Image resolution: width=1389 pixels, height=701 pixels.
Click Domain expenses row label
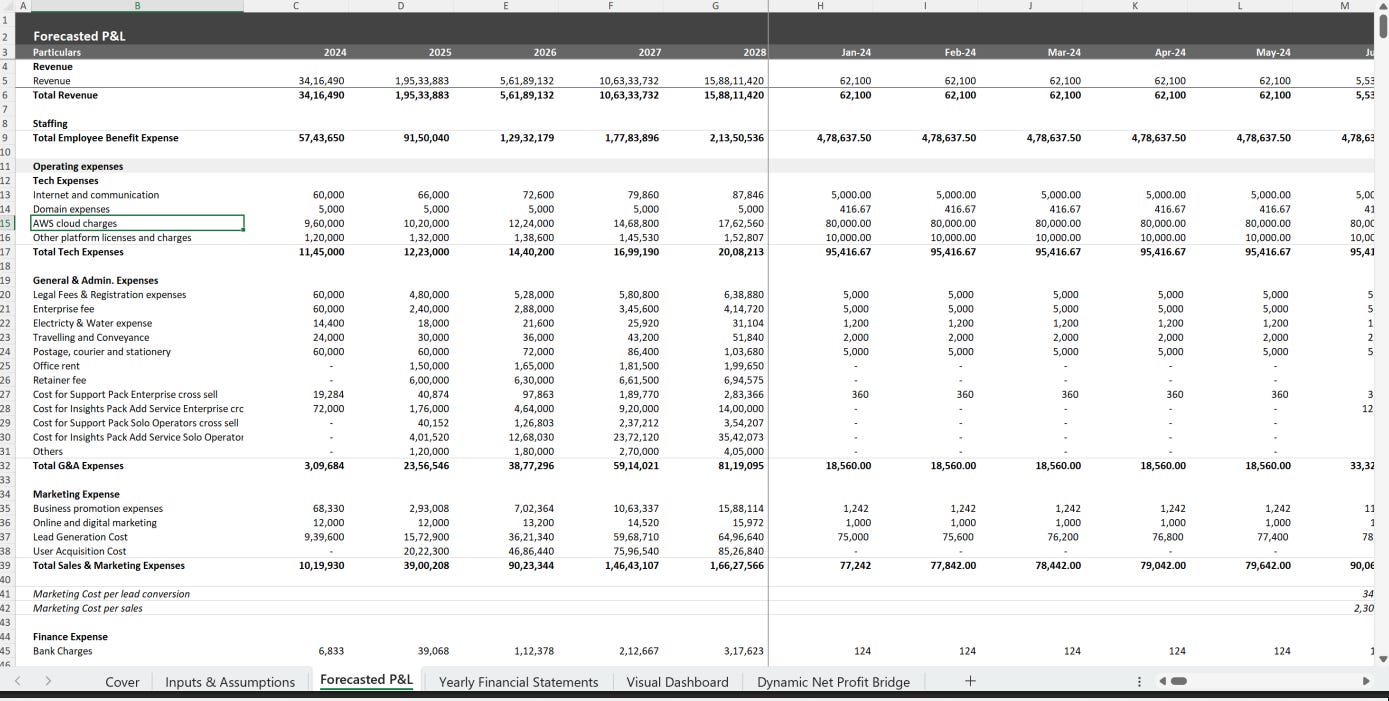71,209
